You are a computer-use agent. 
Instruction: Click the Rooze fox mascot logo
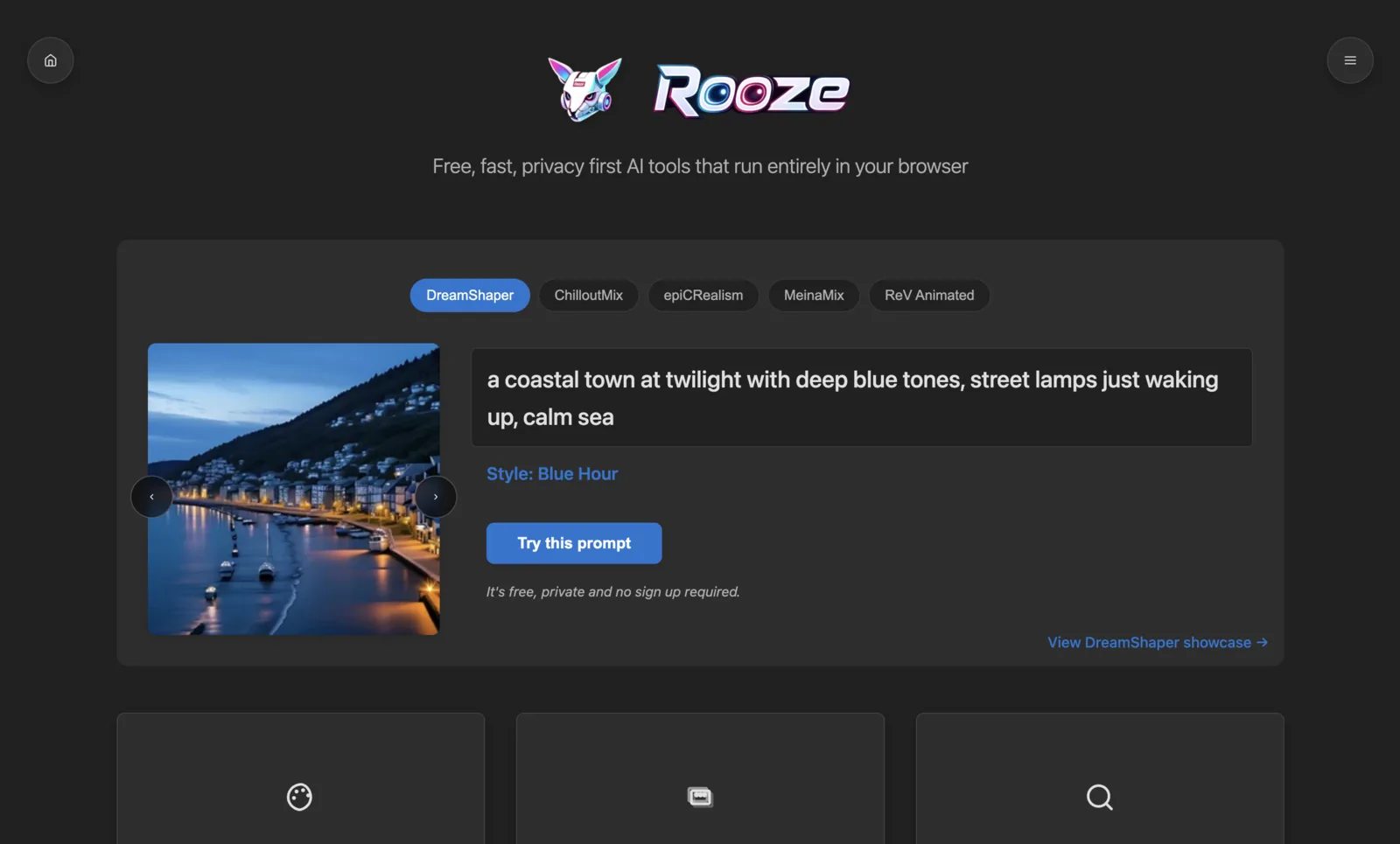[584, 89]
